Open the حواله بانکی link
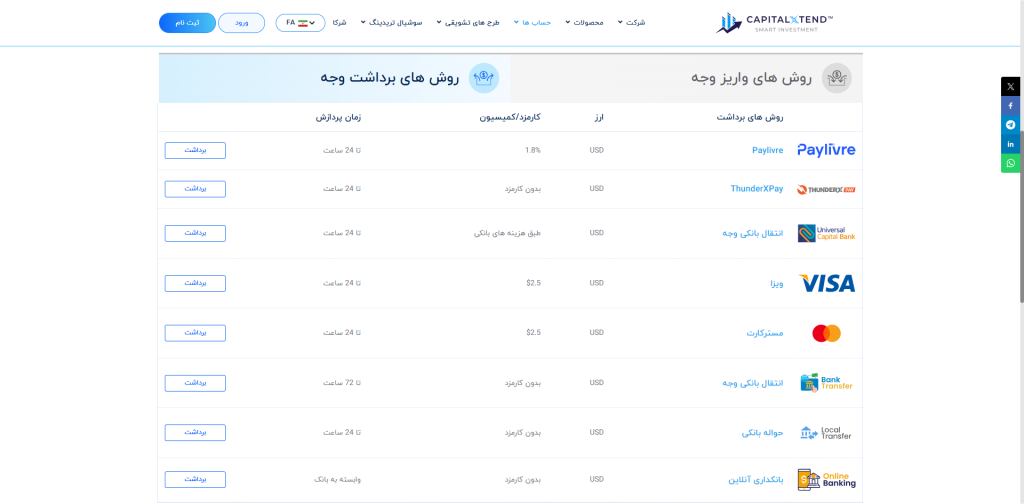This screenshot has width=1024, height=504. [x=763, y=433]
